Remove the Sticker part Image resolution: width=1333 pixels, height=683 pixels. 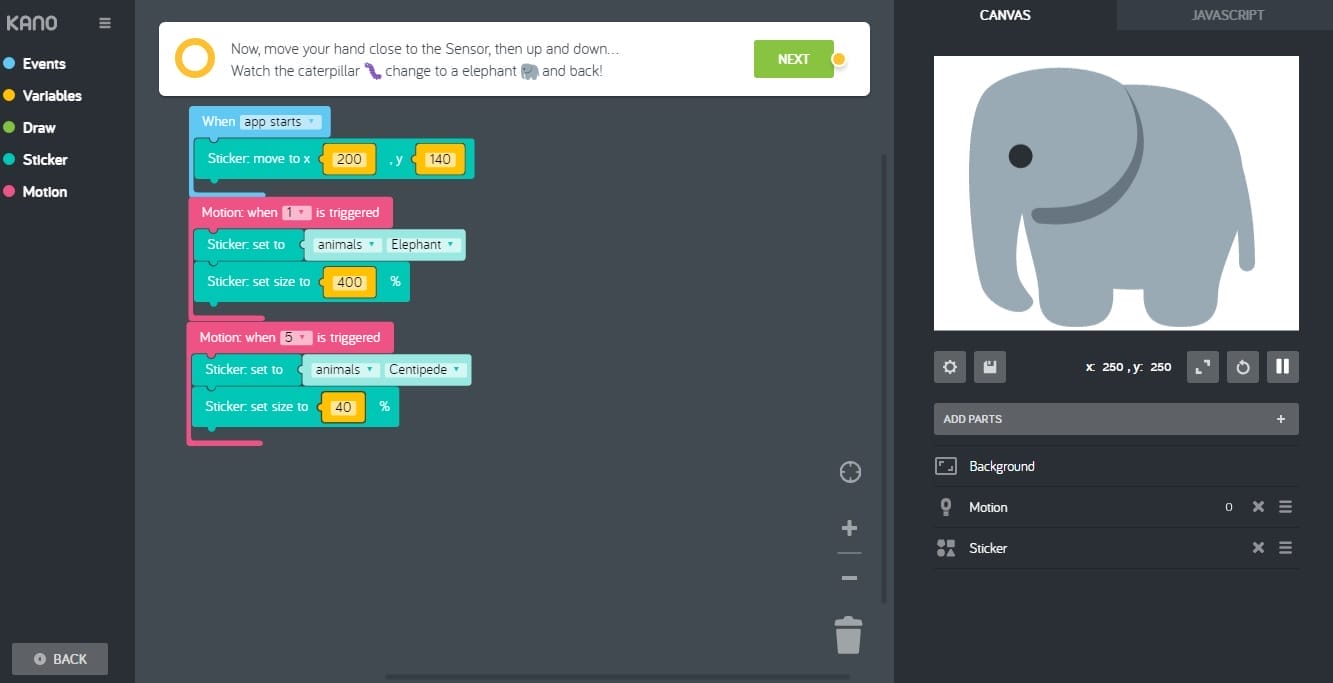point(1258,548)
